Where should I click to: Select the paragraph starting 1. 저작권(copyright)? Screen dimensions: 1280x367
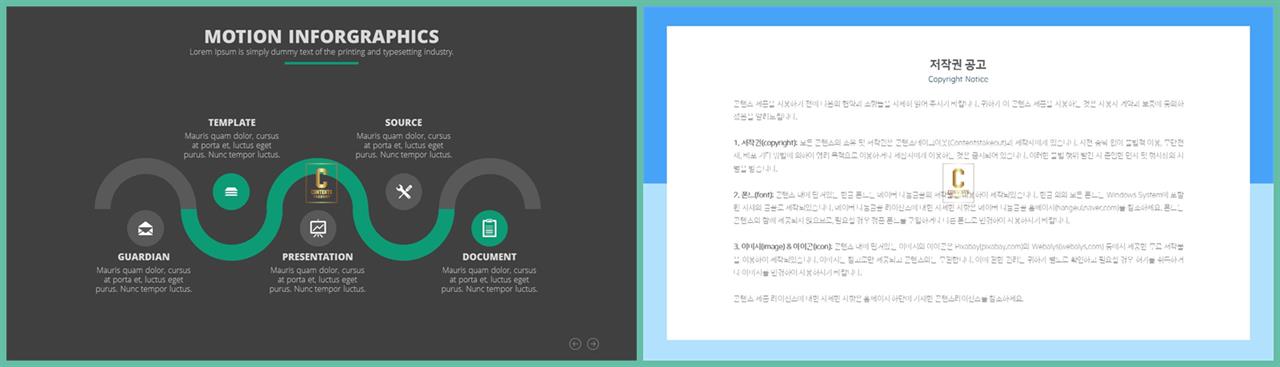pyautogui.click(x=958, y=156)
